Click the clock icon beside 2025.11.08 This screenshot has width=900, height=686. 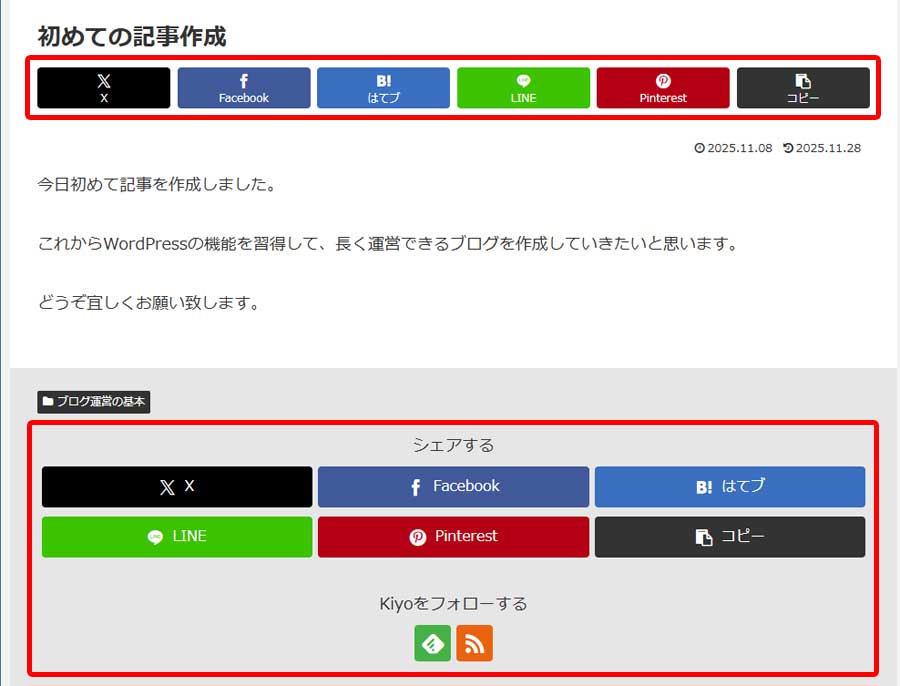(701, 147)
